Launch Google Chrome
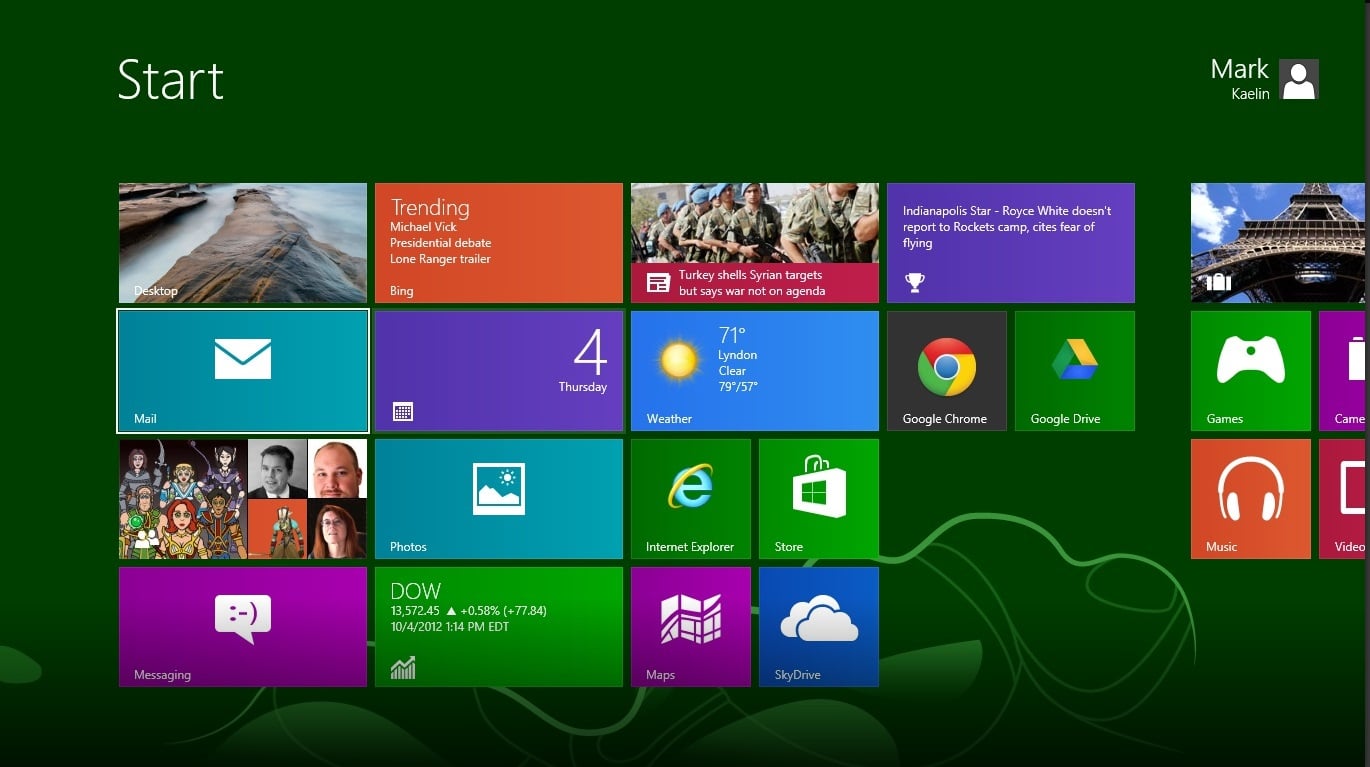The height and width of the screenshot is (767, 1370). pyautogui.click(x=947, y=371)
